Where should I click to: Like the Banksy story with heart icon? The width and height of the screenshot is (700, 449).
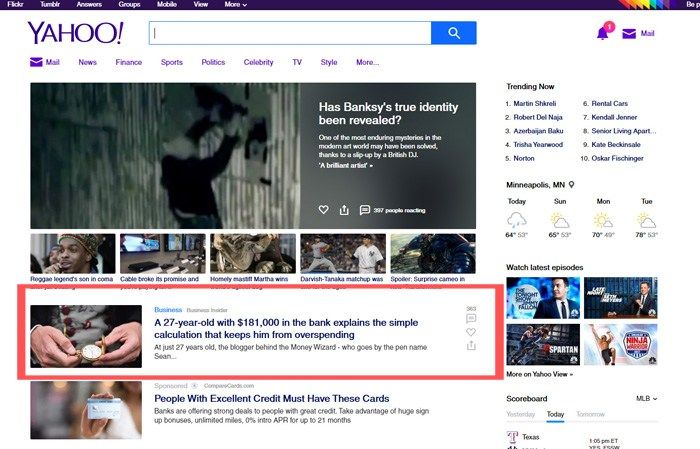324,210
